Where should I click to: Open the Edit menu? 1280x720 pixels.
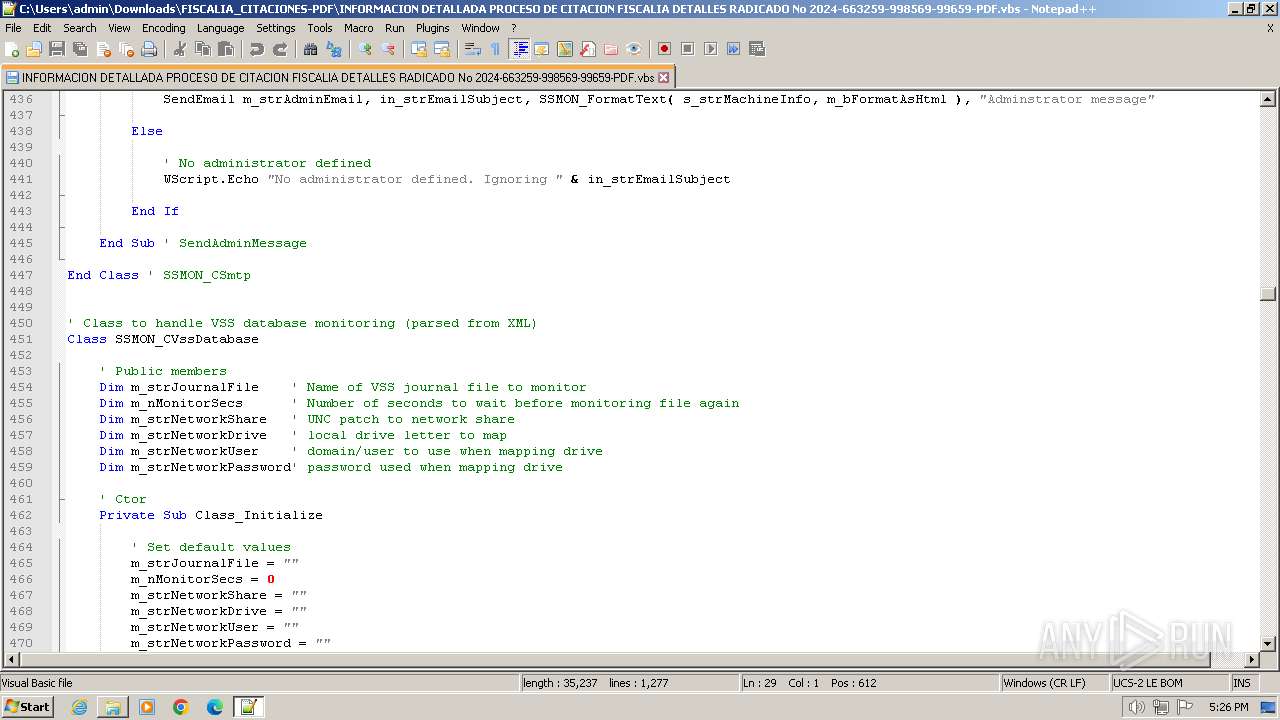click(42, 28)
